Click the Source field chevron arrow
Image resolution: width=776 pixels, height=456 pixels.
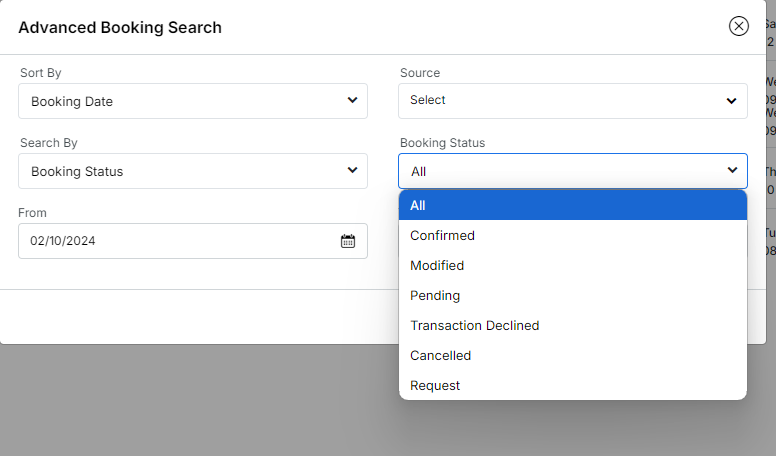pos(732,100)
